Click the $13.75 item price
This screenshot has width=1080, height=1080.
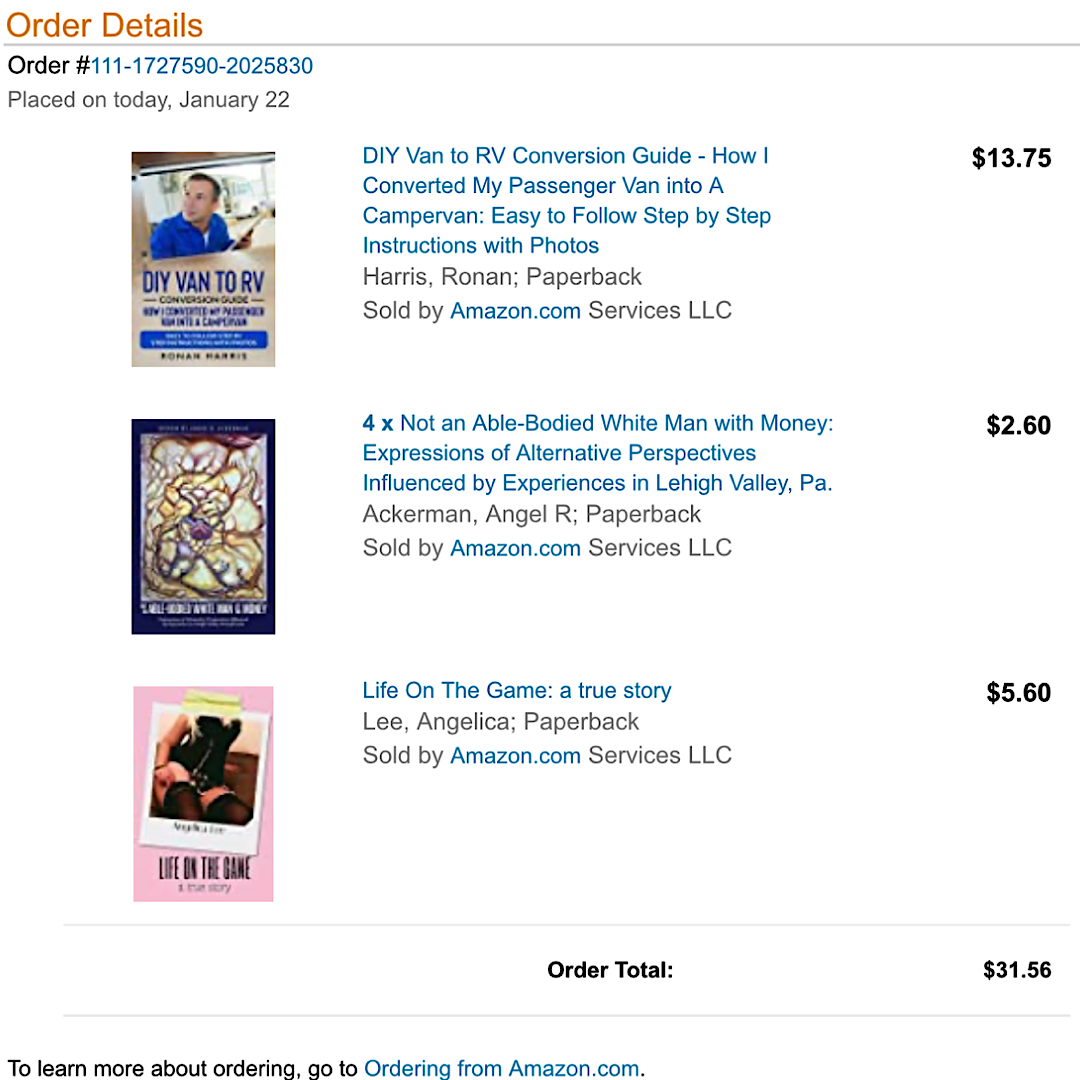point(1011,158)
